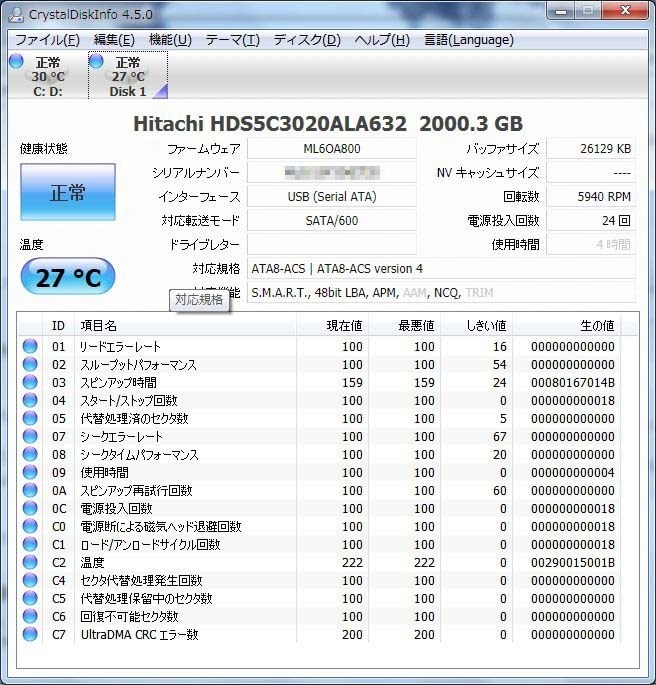Click status orb for row C4 セクタ代替処理発生回数
Viewport: 656px width, 685px height.
[30, 580]
